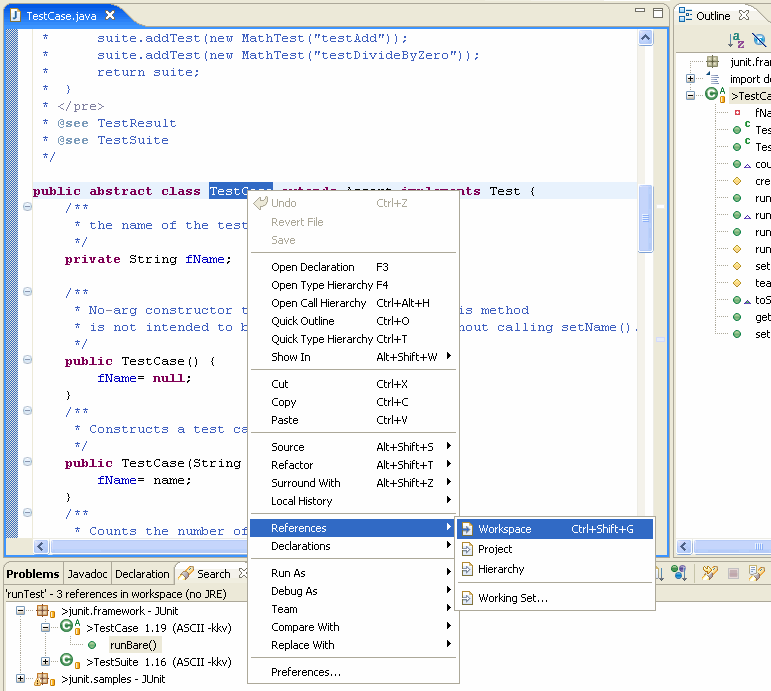Click the Workspace references search icon
The height and width of the screenshot is (691, 771).
467,529
